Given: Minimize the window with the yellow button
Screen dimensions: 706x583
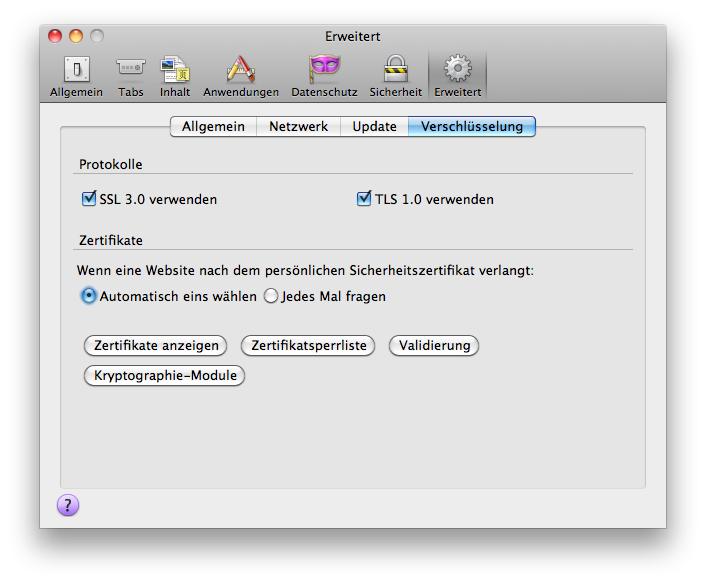Looking at the screenshot, I should pyautogui.click(x=76, y=36).
